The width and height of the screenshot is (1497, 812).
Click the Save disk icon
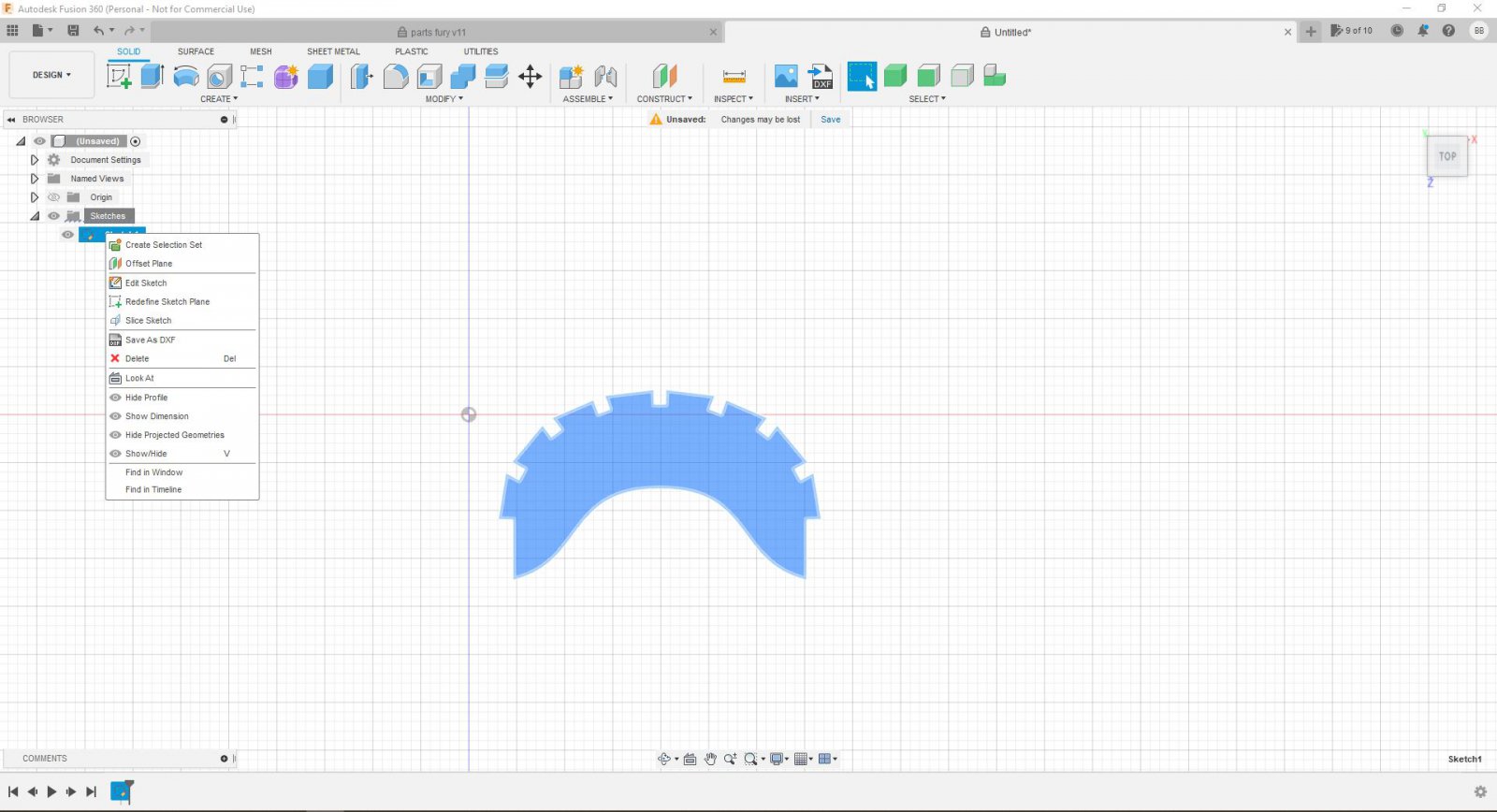73,31
